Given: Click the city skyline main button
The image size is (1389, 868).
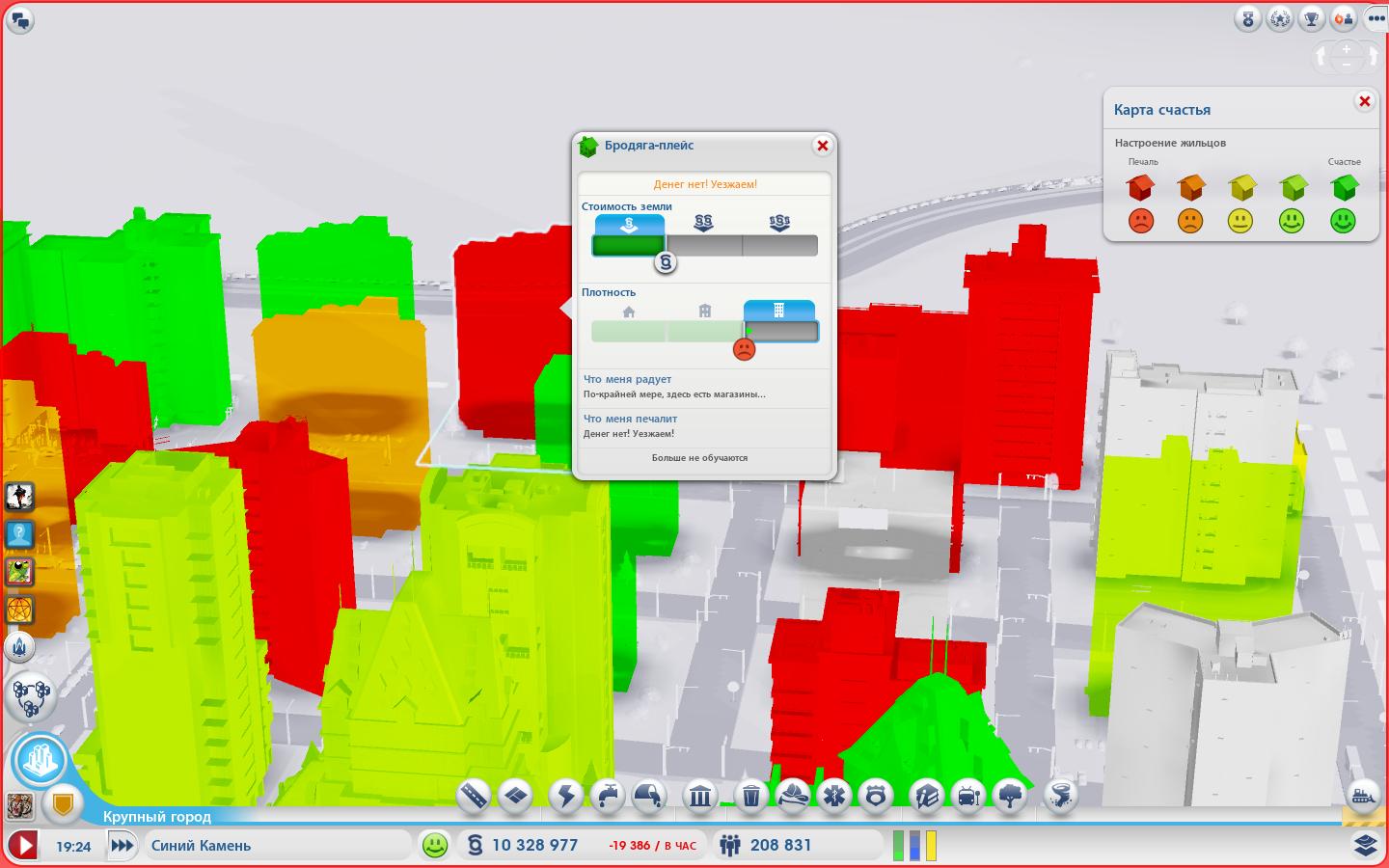Looking at the screenshot, I should click(39, 761).
